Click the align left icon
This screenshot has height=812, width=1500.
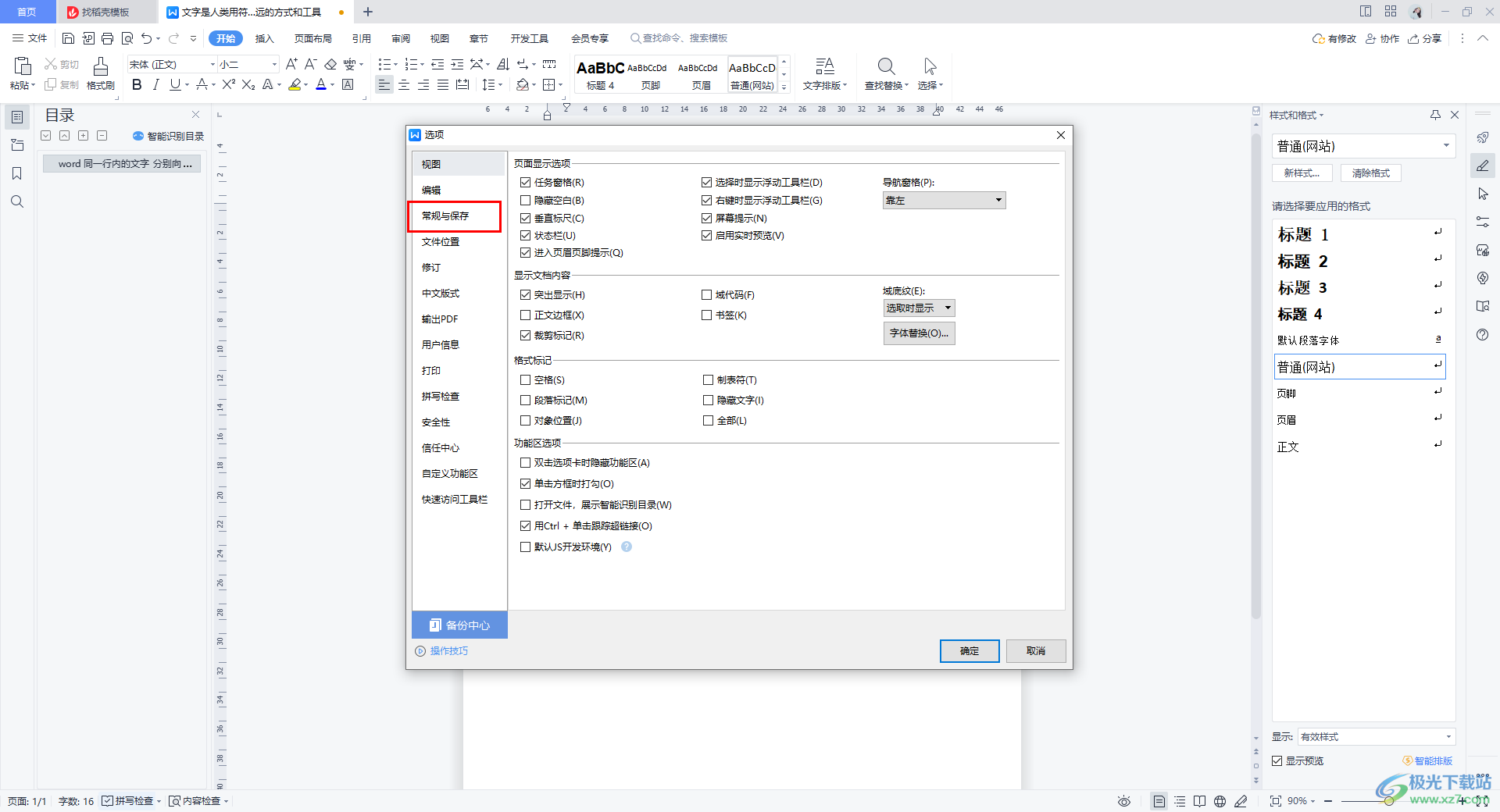[384, 85]
